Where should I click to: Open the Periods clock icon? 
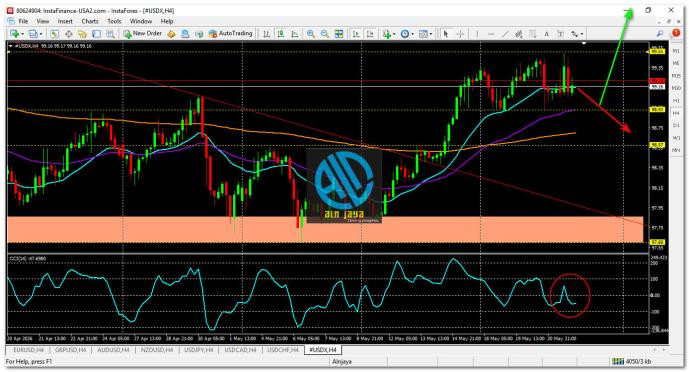pos(405,34)
